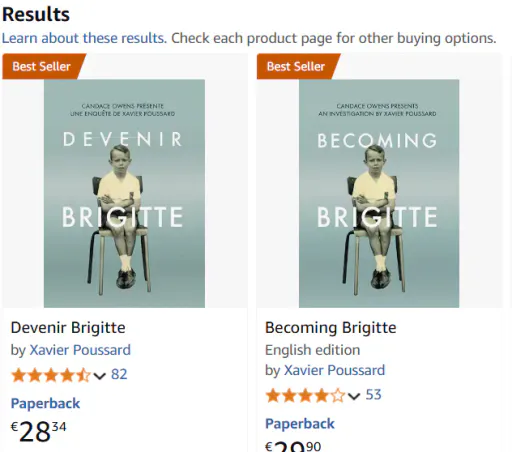Open the 82 reviews count link

(119, 374)
